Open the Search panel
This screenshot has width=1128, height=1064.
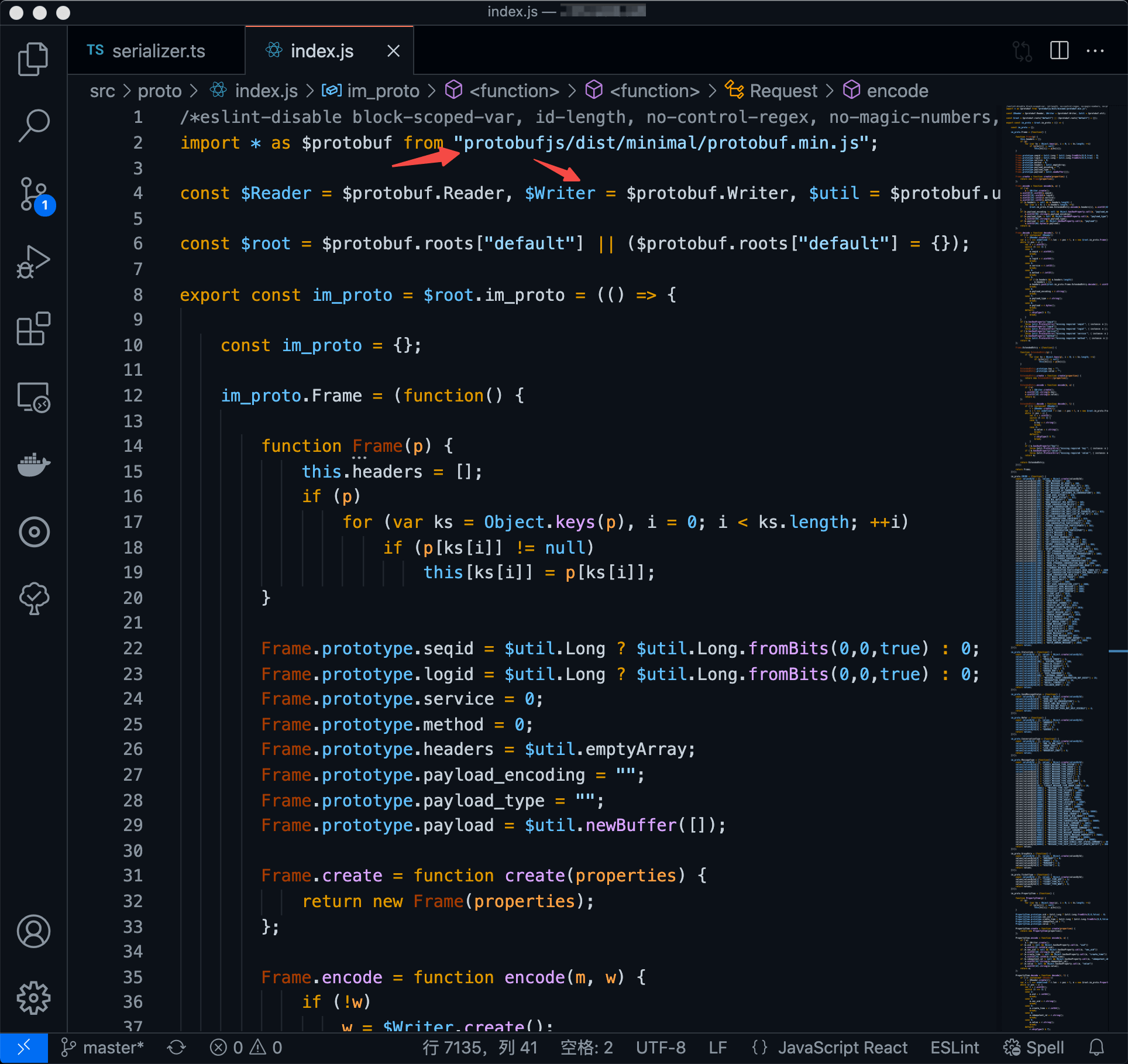click(x=33, y=125)
